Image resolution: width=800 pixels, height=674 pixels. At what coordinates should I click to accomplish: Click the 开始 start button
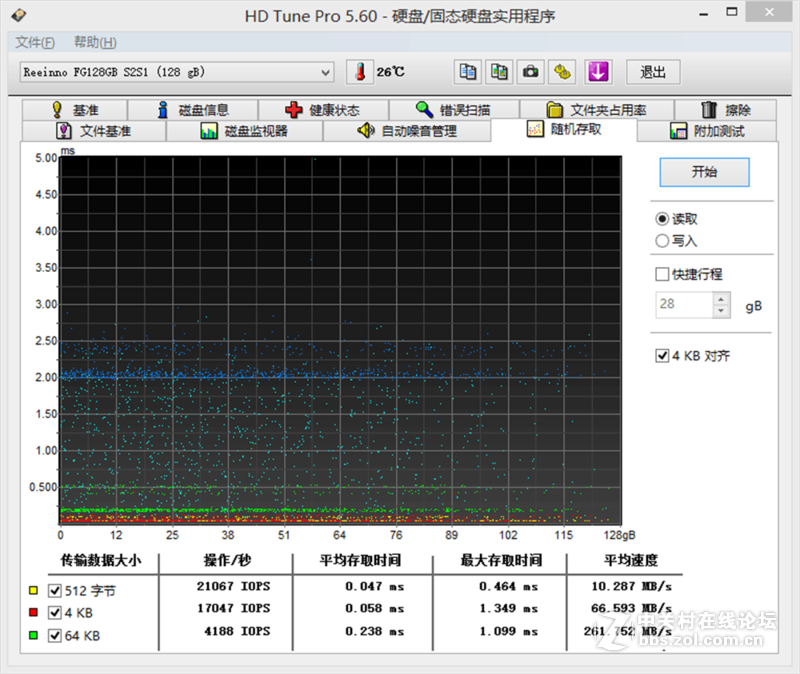tap(704, 171)
